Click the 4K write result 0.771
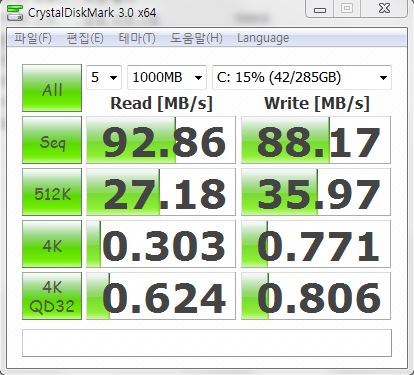 pyautogui.click(x=316, y=244)
